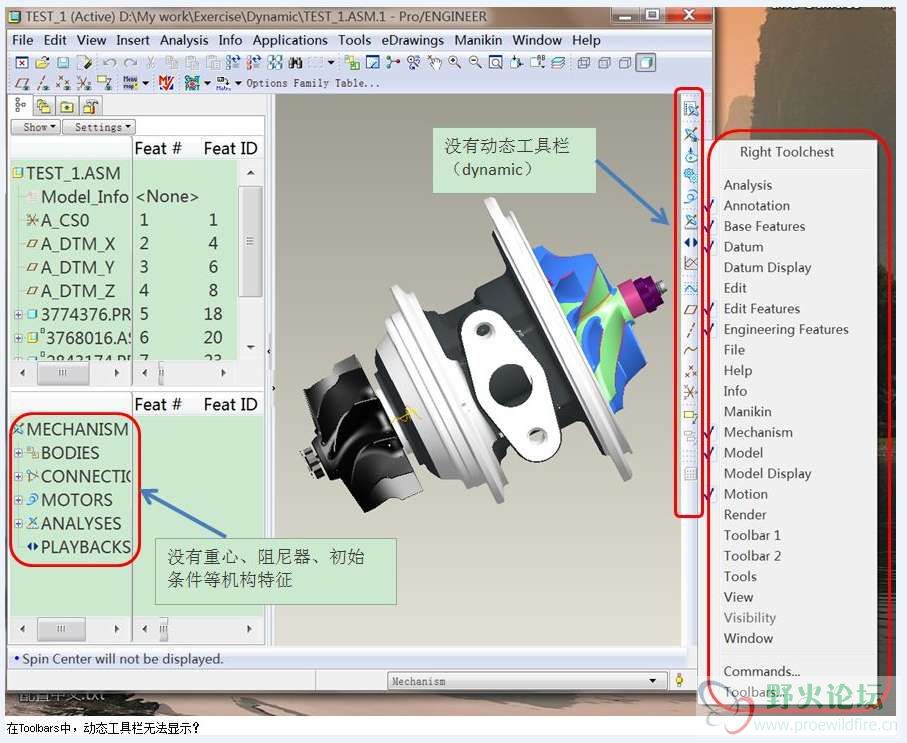Expand the CONNECTIONS node
The height and width of the screenshot is (743, 907).
tap(18, 477)
